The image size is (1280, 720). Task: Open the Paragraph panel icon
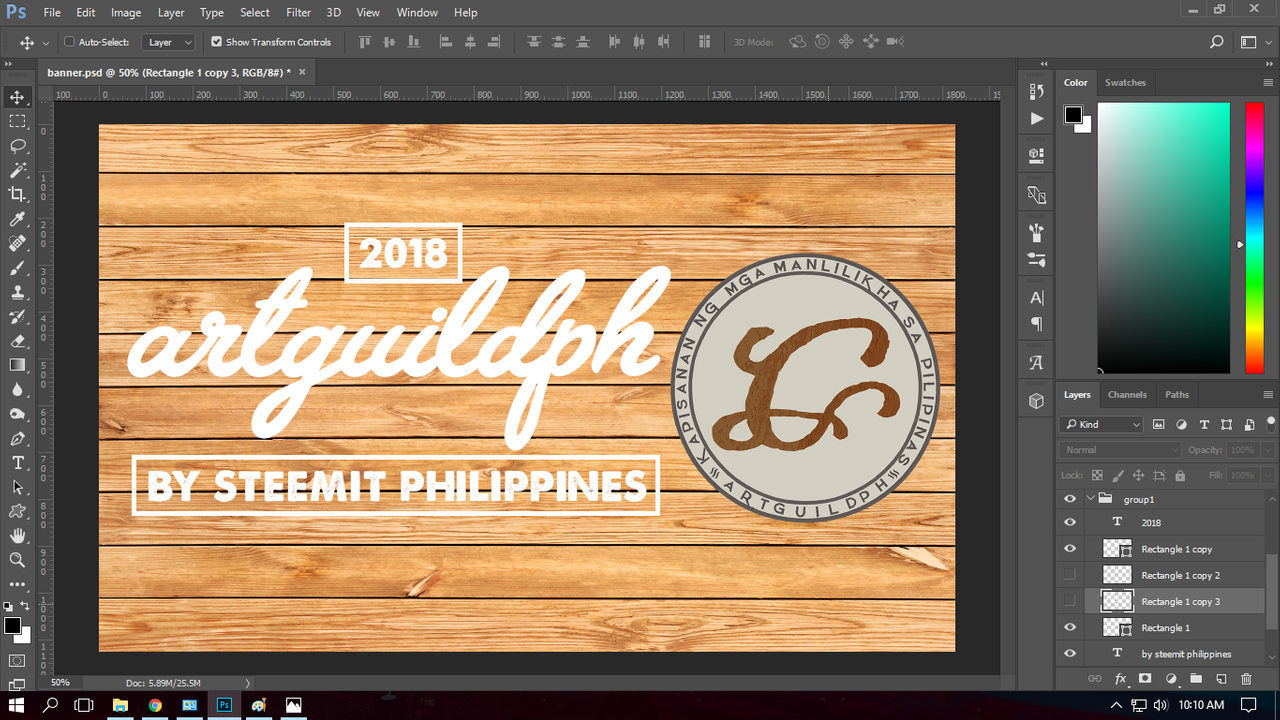pyautogui.click(x=1036, y=324)
